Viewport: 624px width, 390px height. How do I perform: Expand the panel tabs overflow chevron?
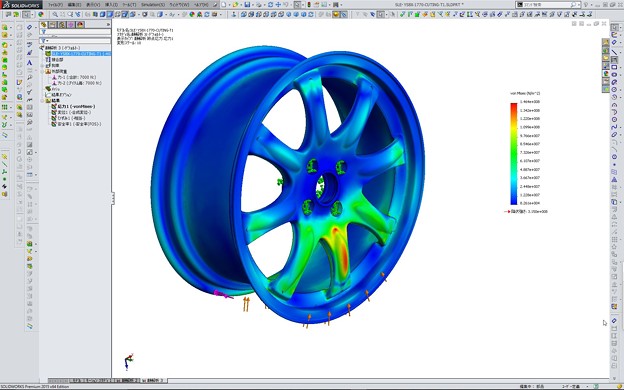point(108,25)
